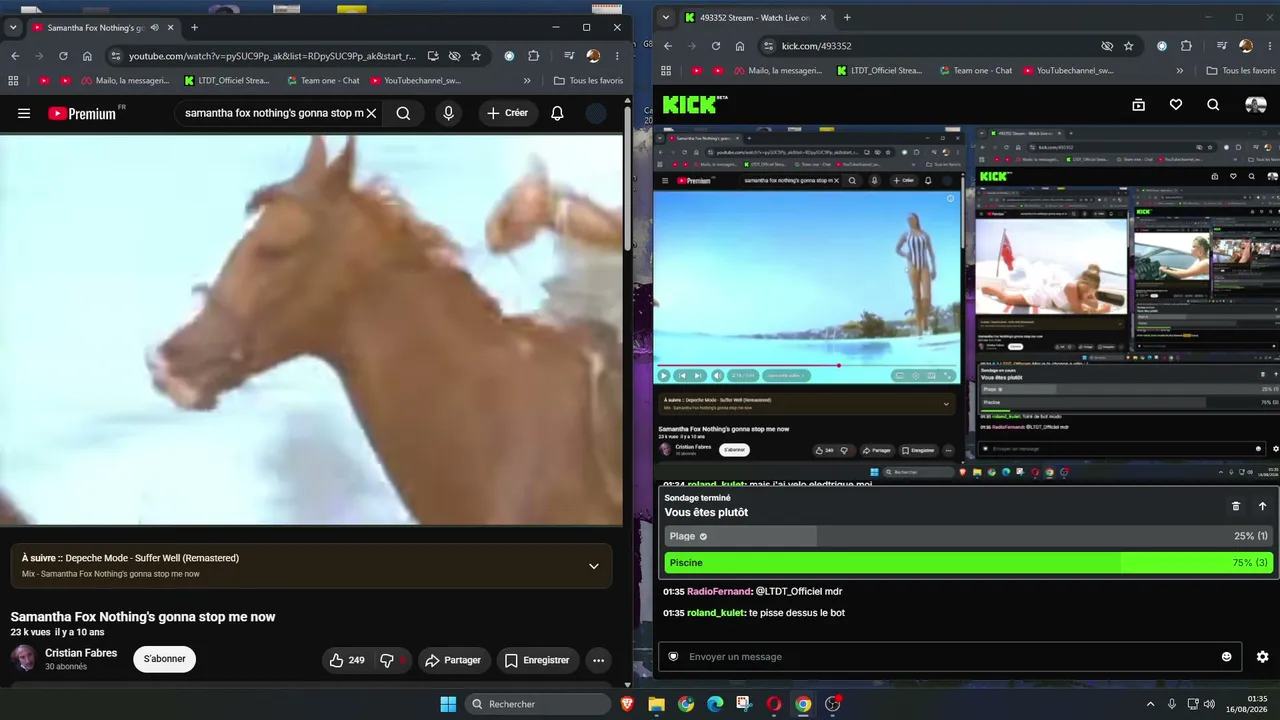Open tab search dropdown in YouTube window
1280x720 pixels.
[x=13, y=28]
